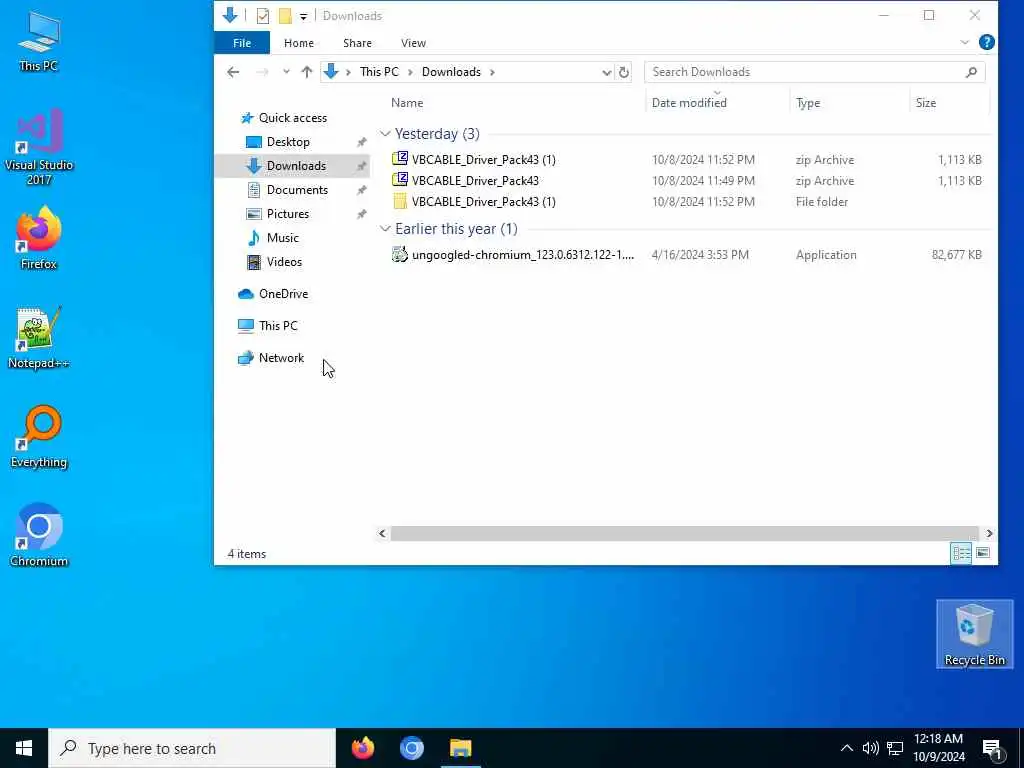Open the File menu tab

pyautogui.click(x=242, y=43)
